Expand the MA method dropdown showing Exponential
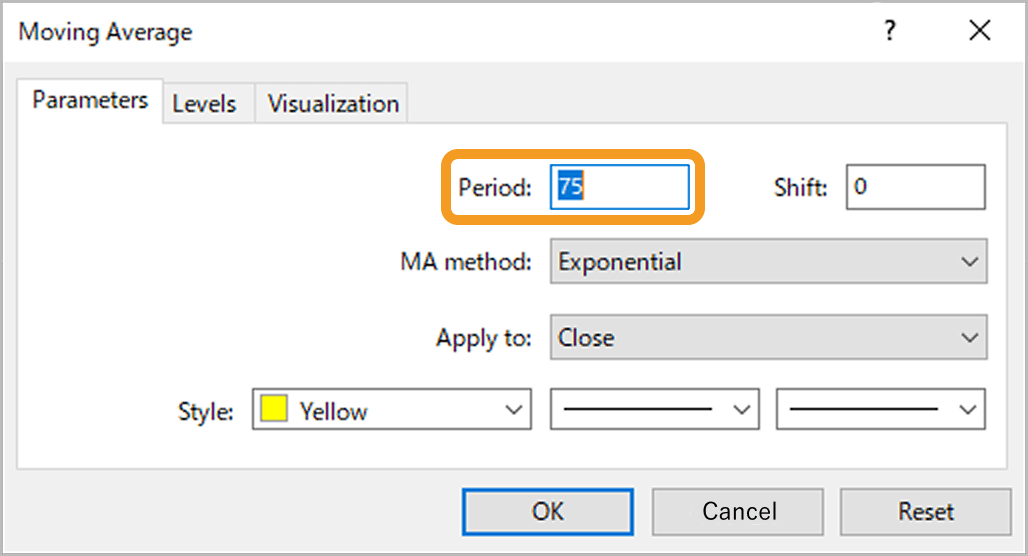The height and width of the screenshot is (556, 1028). tap(768, 262)
